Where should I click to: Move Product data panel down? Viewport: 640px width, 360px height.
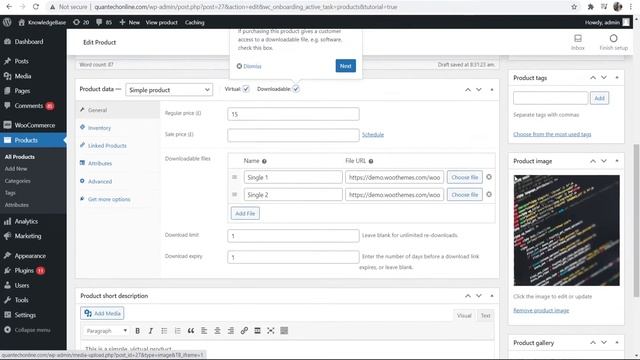click(x=479, y=89)
